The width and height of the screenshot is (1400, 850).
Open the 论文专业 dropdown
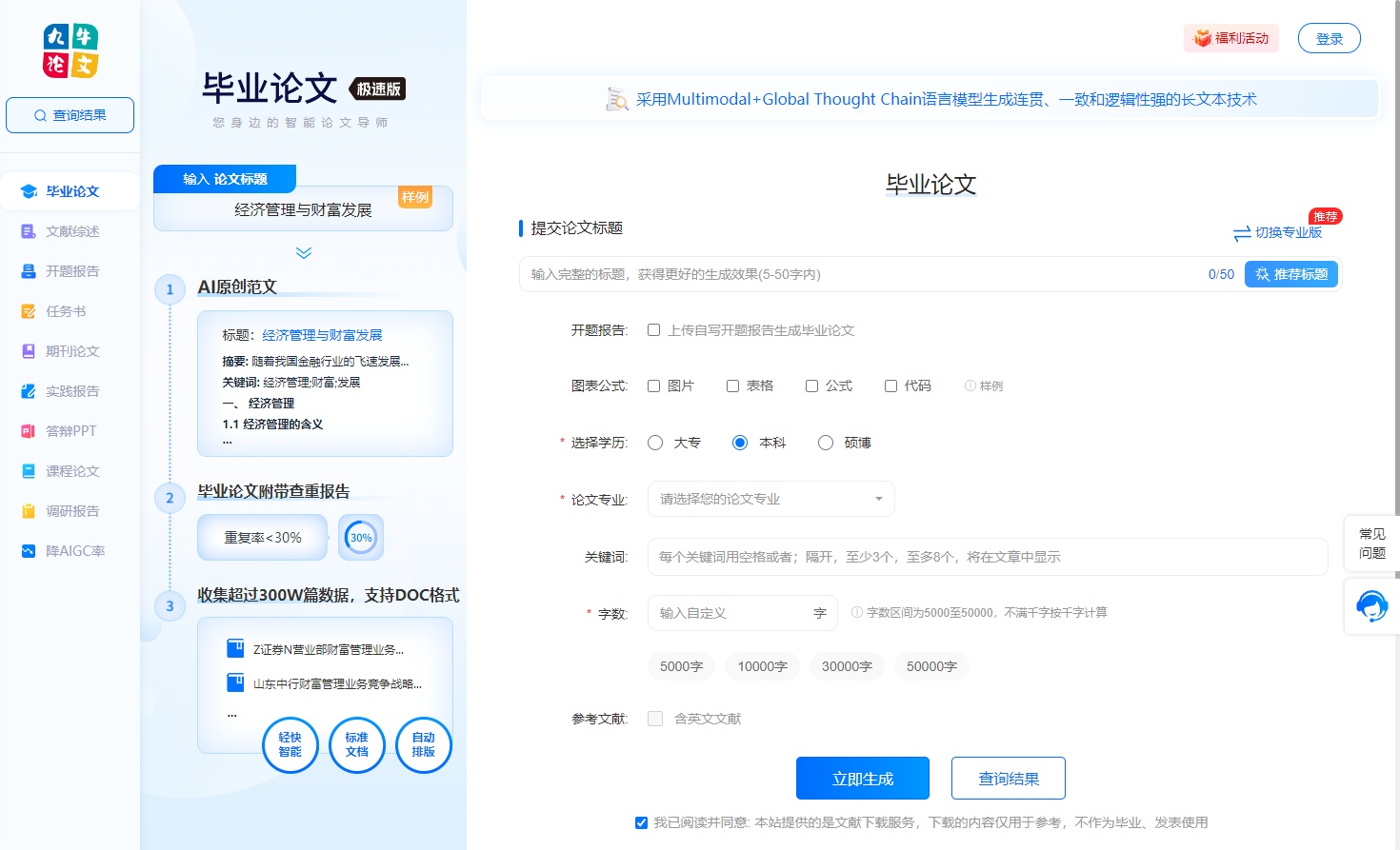point(771,499)
